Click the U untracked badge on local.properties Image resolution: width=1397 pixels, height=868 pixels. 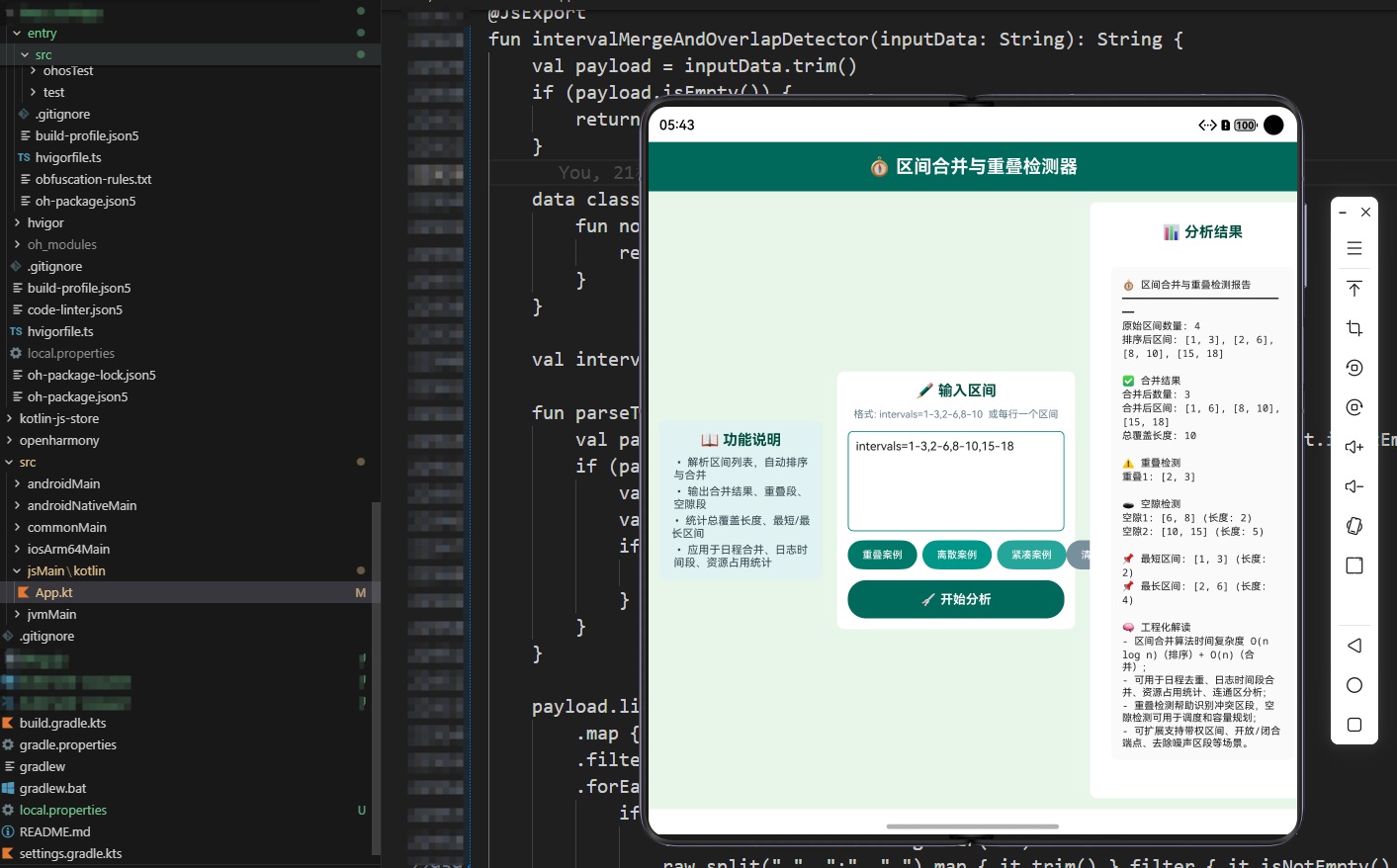click(x=362, y=810)
